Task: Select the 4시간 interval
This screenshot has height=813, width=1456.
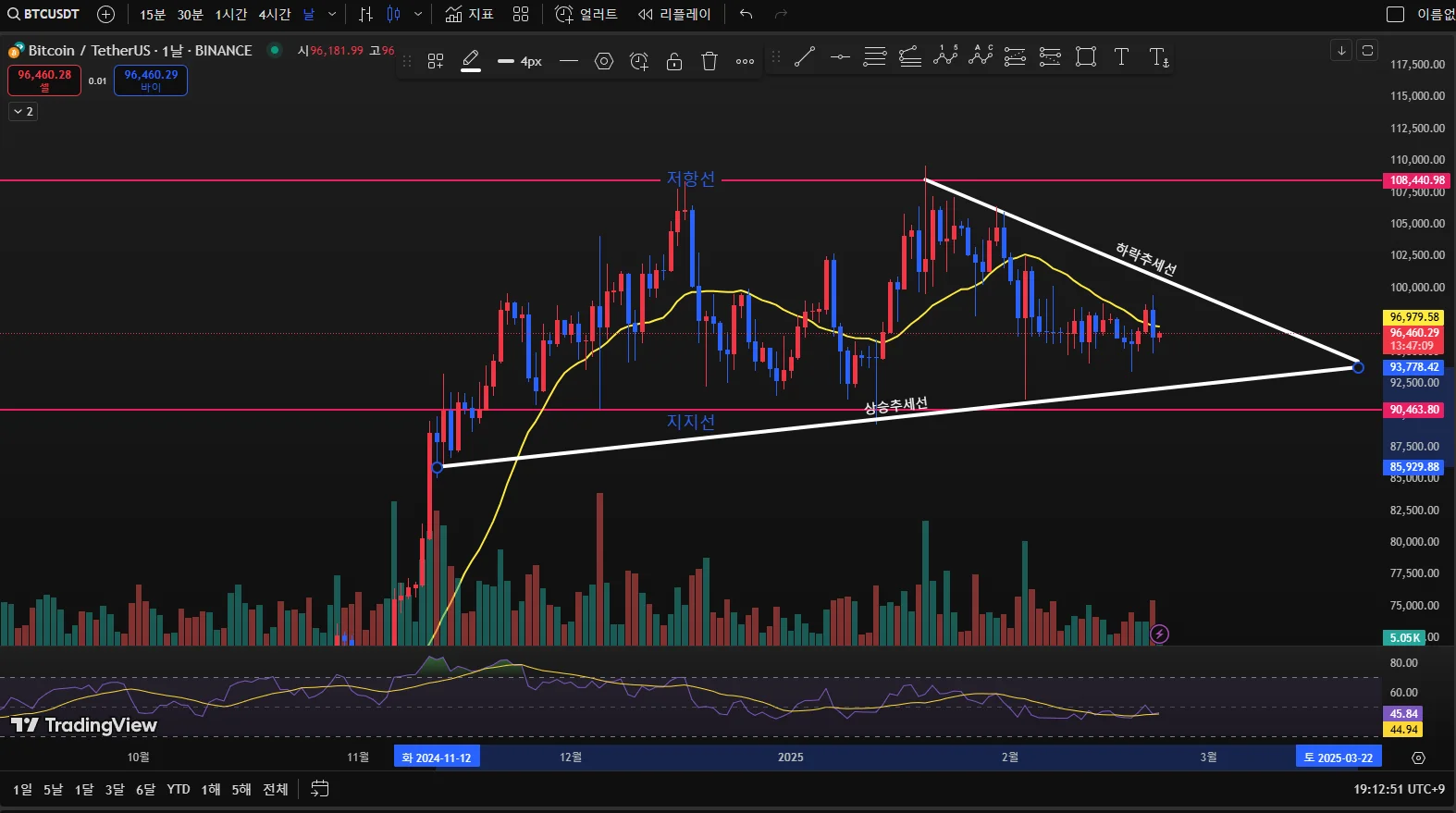Action: point(275,14)
